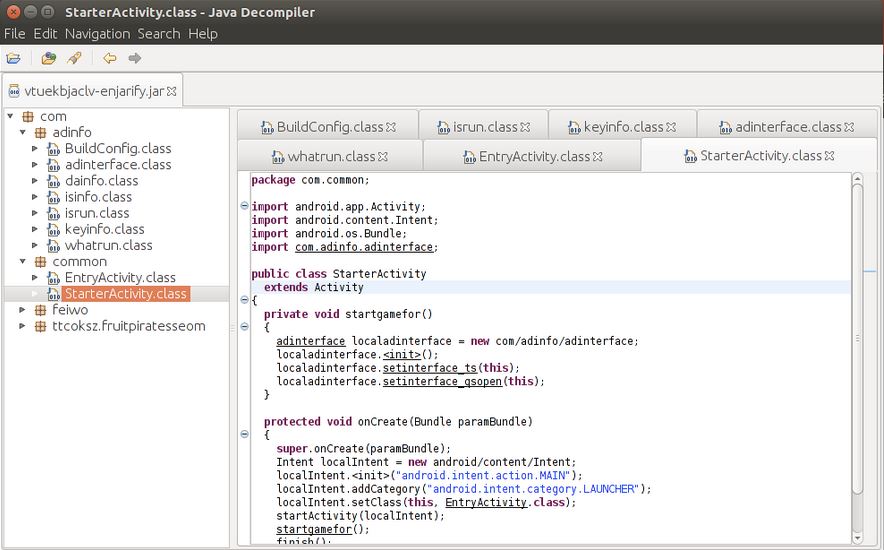
Task: Open the File menu
Action: tap(15, 34)
